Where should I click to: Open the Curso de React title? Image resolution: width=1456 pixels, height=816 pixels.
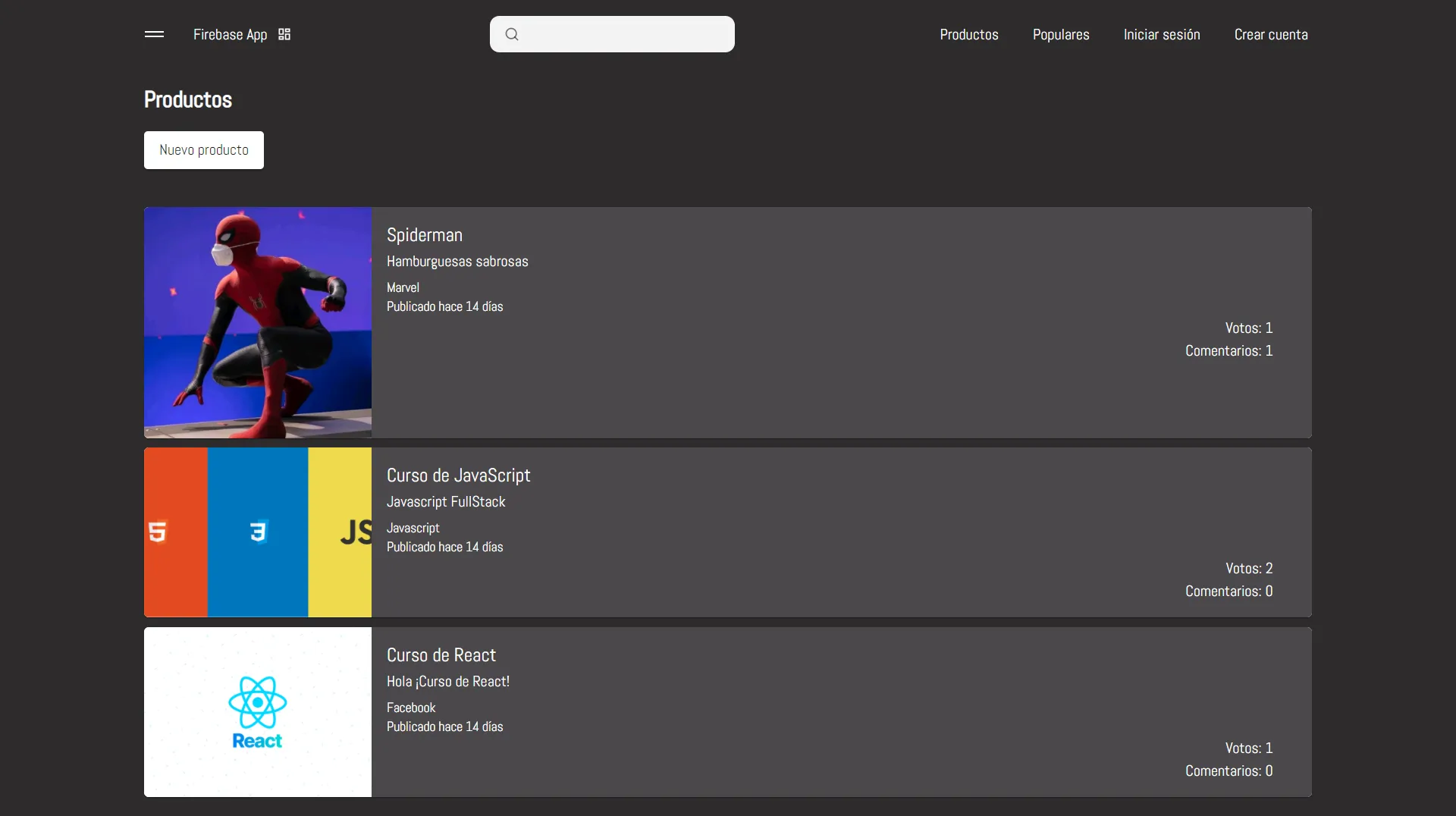(x=441, y=655)
